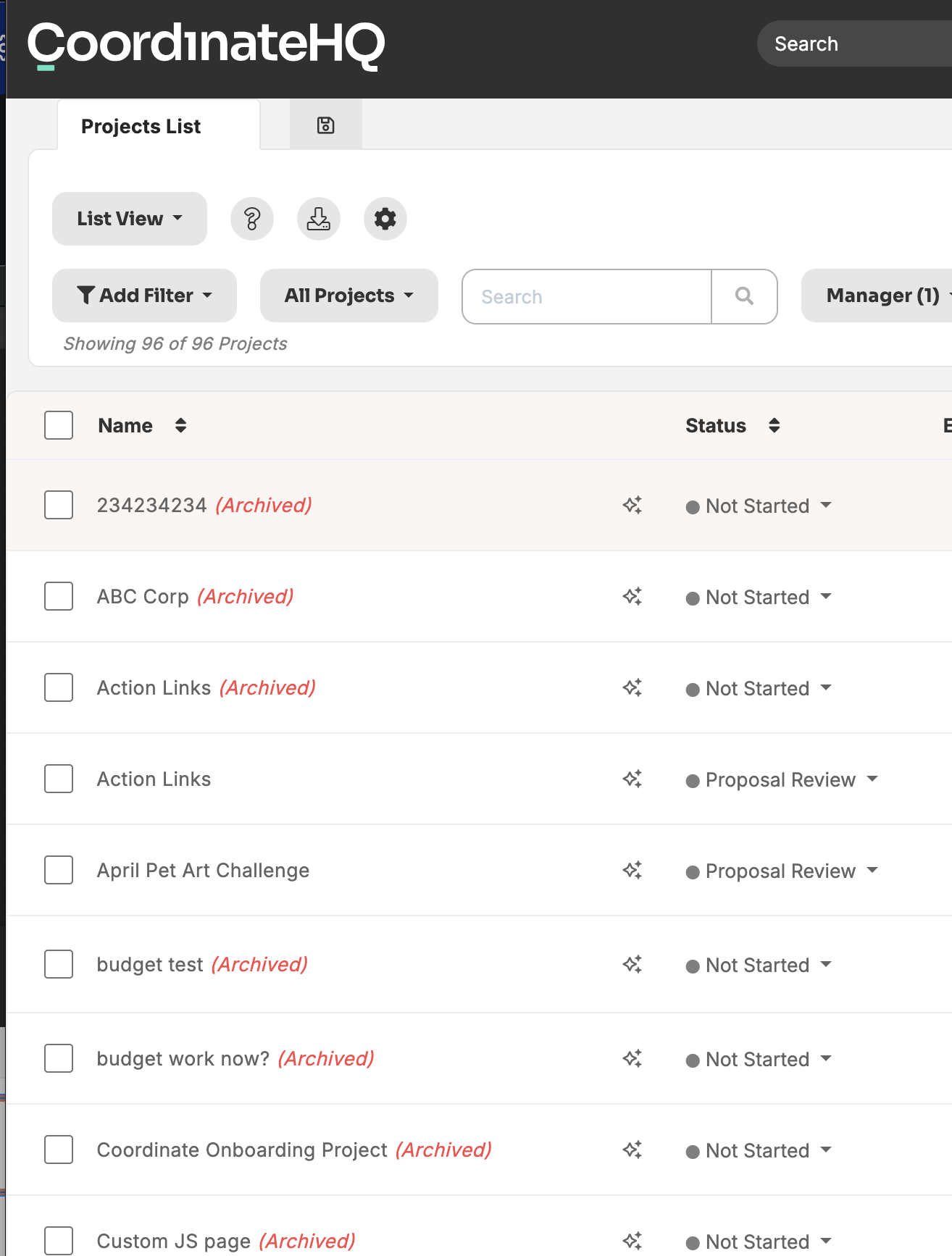Open the Coordinate Onboarding Project
This screenshot has width=952, height=1256.
243,1150
